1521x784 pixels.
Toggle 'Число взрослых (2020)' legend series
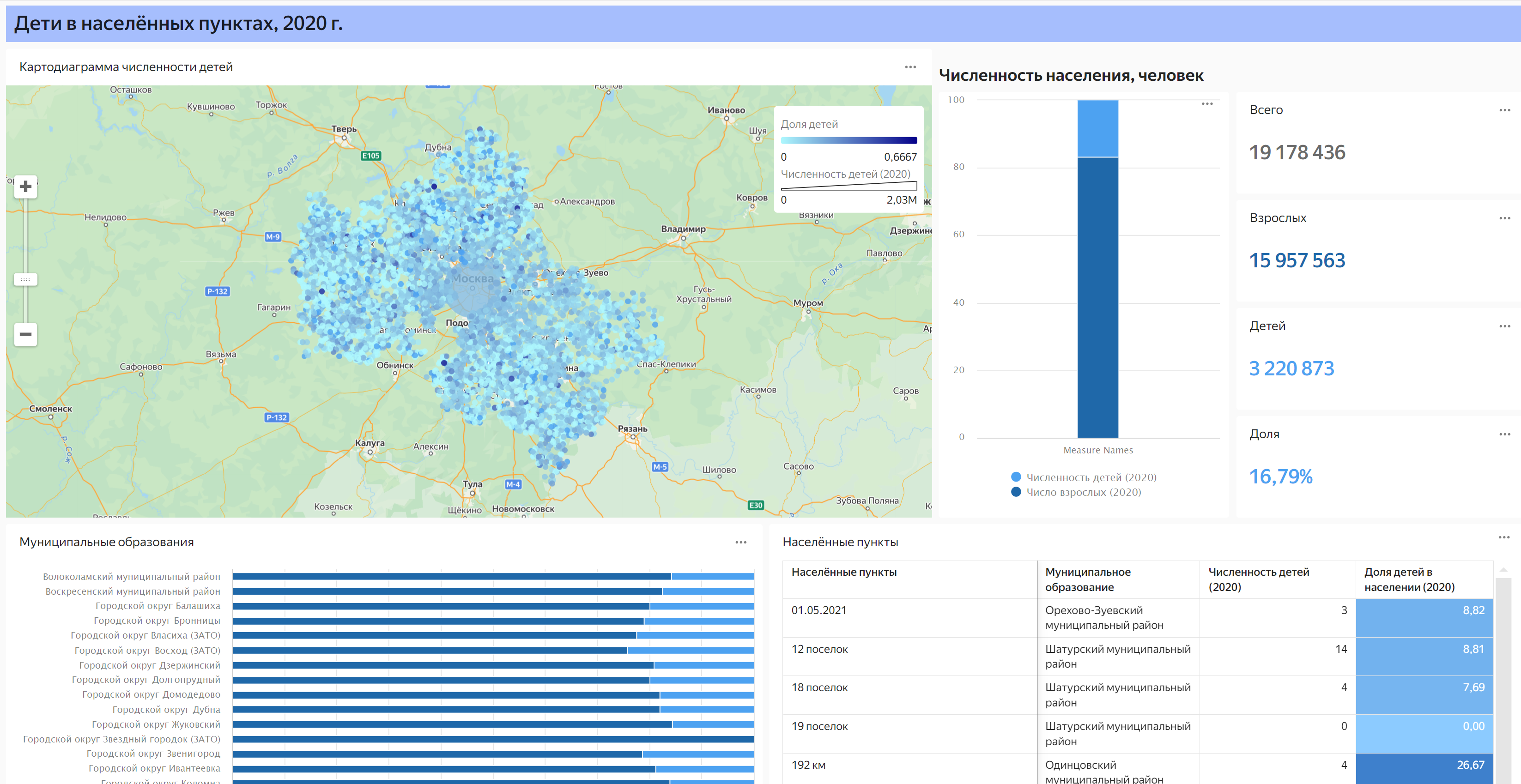[x=1076, y=492]
